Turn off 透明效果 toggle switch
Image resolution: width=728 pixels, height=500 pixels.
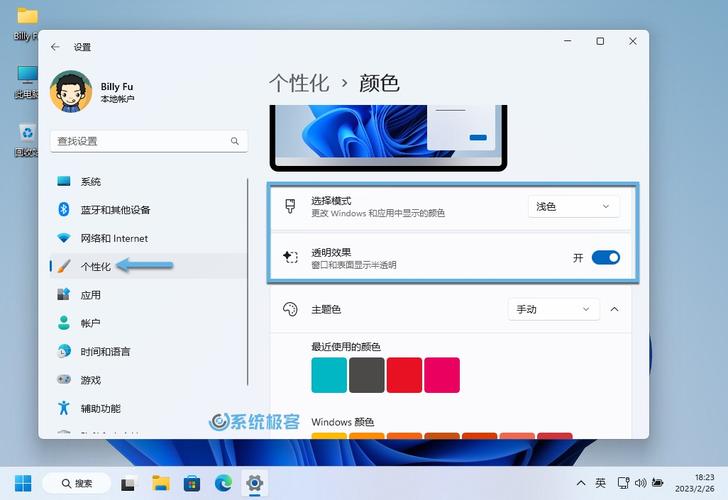click(605, 257)
